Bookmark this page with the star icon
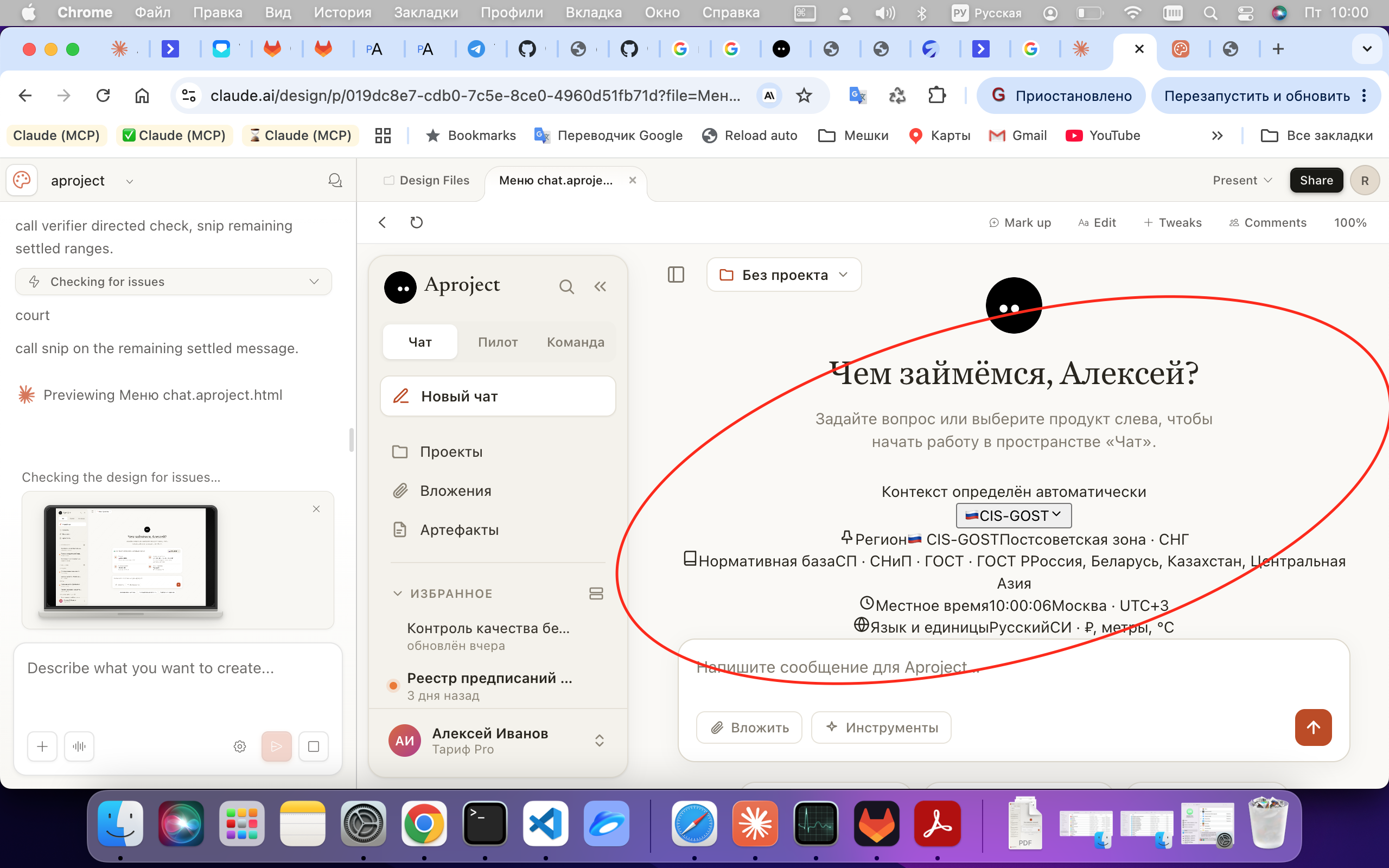This screenshot has height=868, width=1389. click(804, 95)
